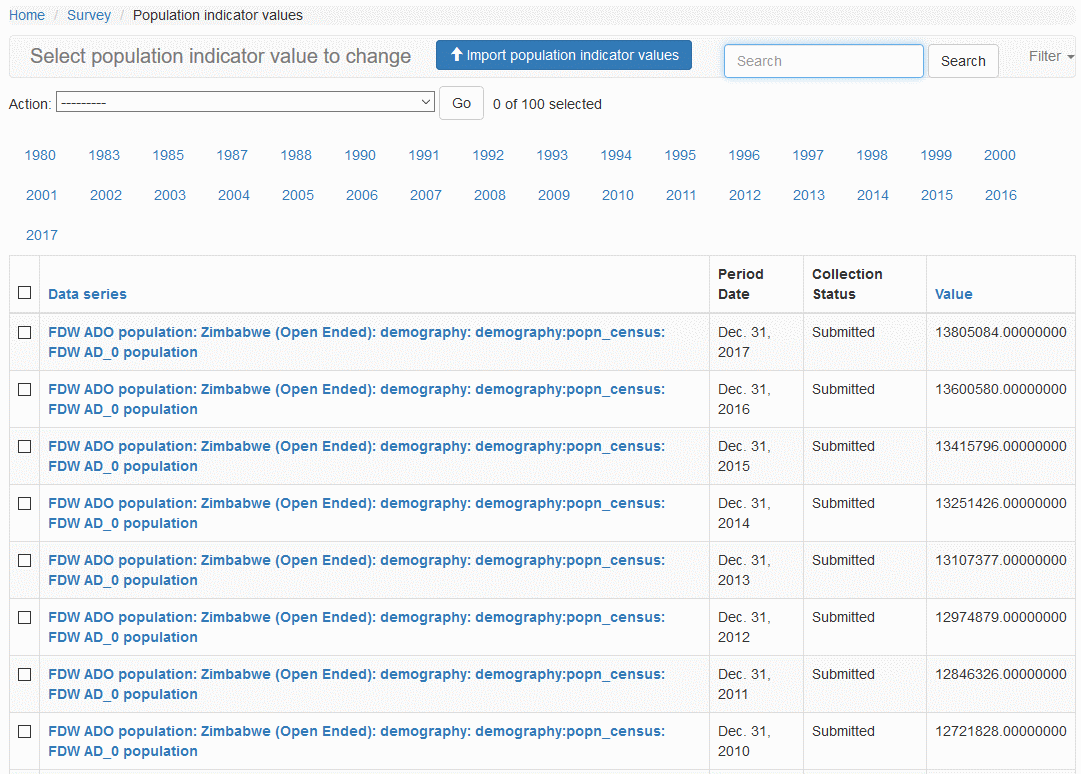Open the Survey breadcrumb link
Image resolution: width=1081 pixels, height=774 pixels.
coord(89,15)
